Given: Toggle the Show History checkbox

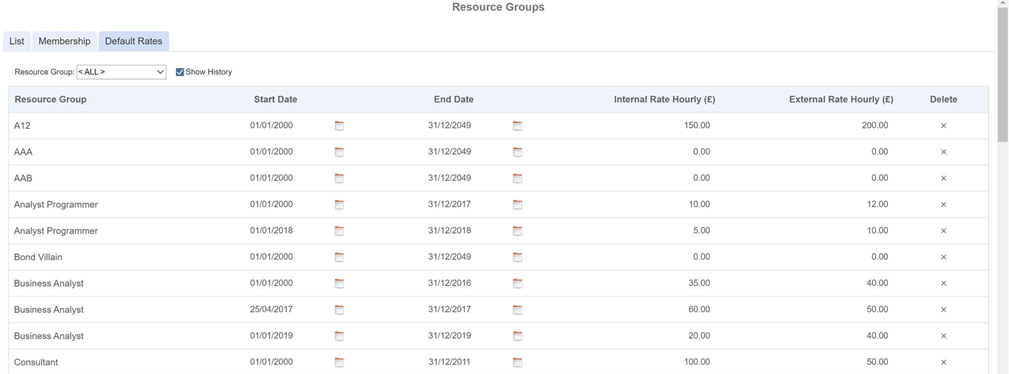Looking at the screenshot, I should 180,72.
